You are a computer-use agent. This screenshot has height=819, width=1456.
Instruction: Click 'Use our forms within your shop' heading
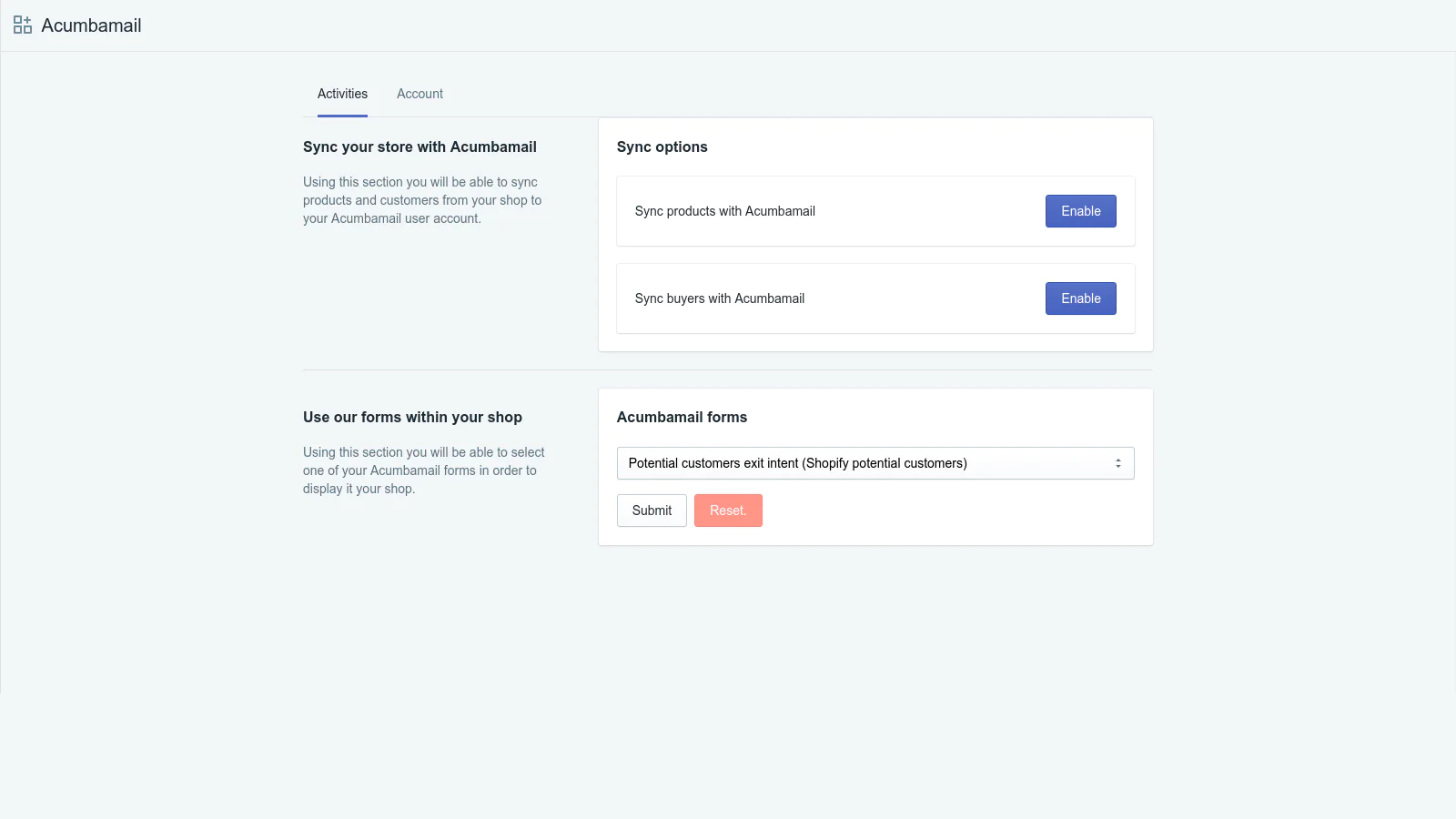click(412, 417)
